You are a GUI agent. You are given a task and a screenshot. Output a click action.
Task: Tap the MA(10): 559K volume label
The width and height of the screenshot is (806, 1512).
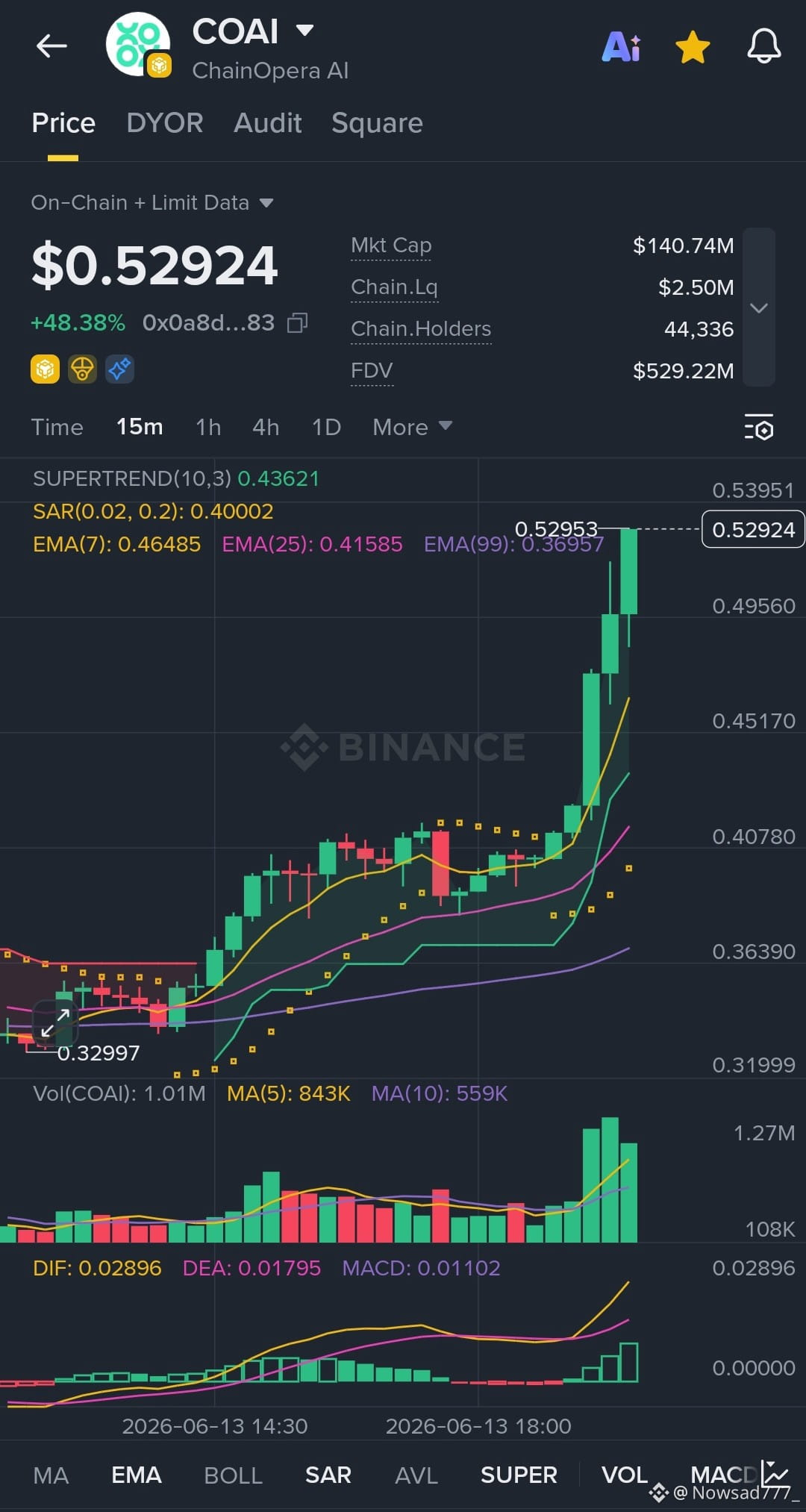tap(439, 1093)
